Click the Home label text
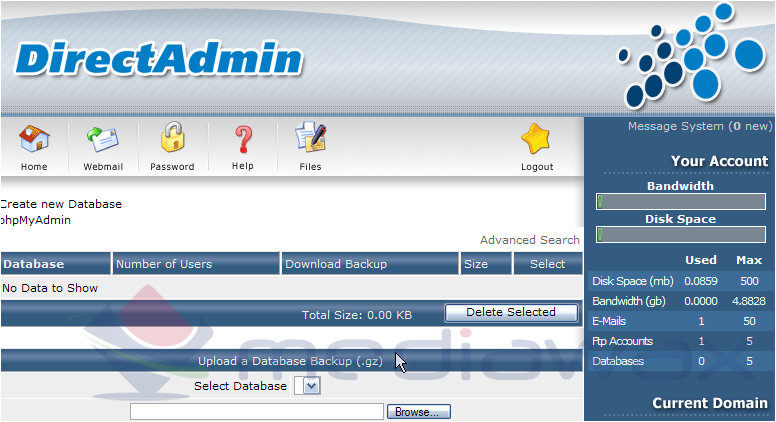This screenshot has width=776, height=422. click(x=34, y=167)
